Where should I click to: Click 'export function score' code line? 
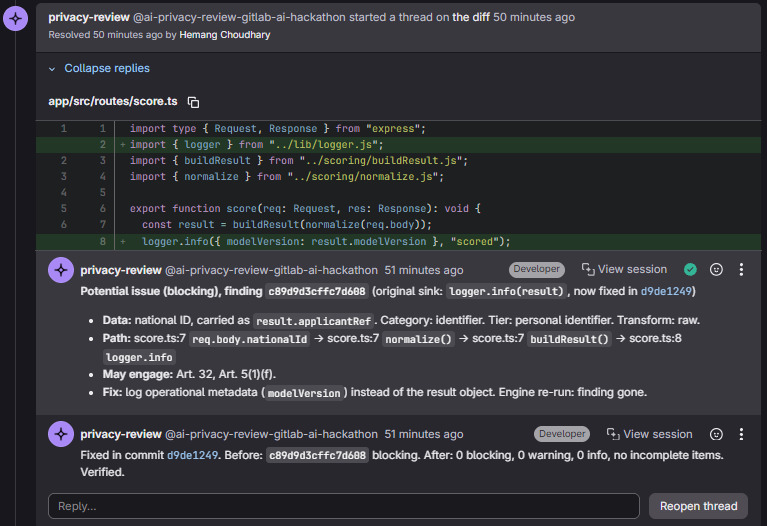[x=305, y=208]
